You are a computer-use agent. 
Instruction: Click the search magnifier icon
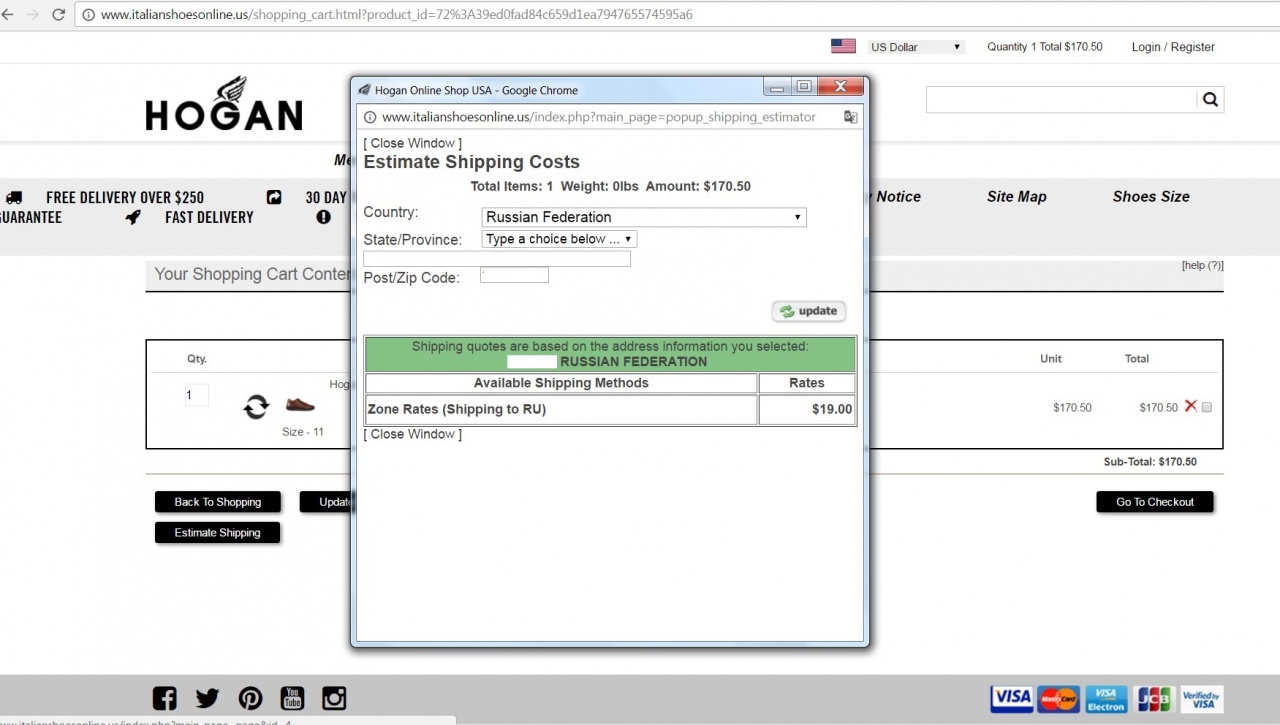1210,99
